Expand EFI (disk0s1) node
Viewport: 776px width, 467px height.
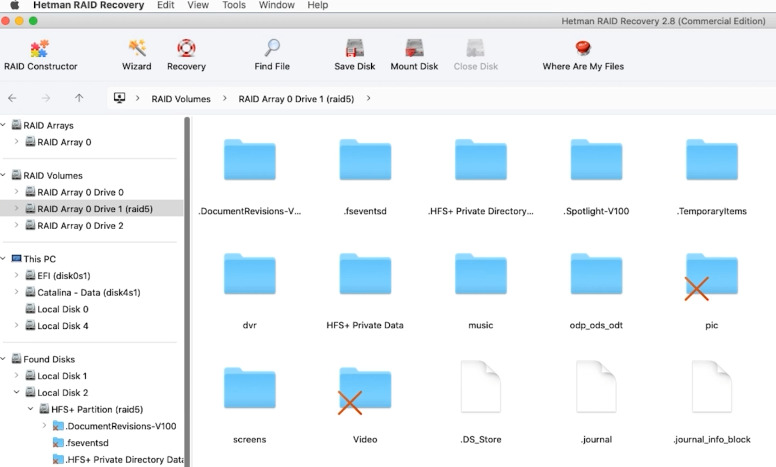16,275
